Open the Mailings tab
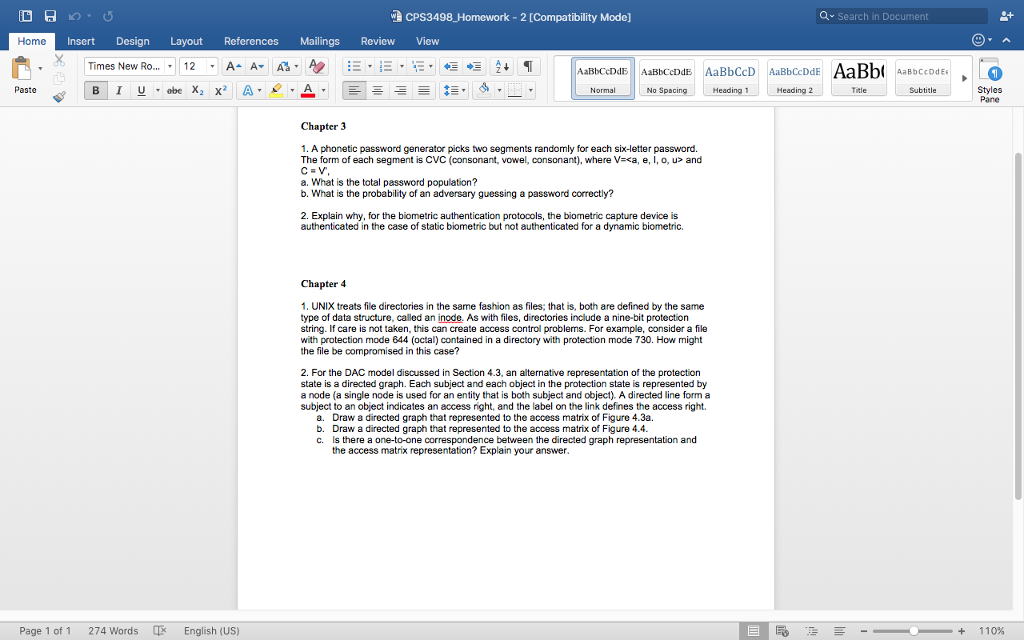This screenshot has height=640, width=1024. coord(319,41)
